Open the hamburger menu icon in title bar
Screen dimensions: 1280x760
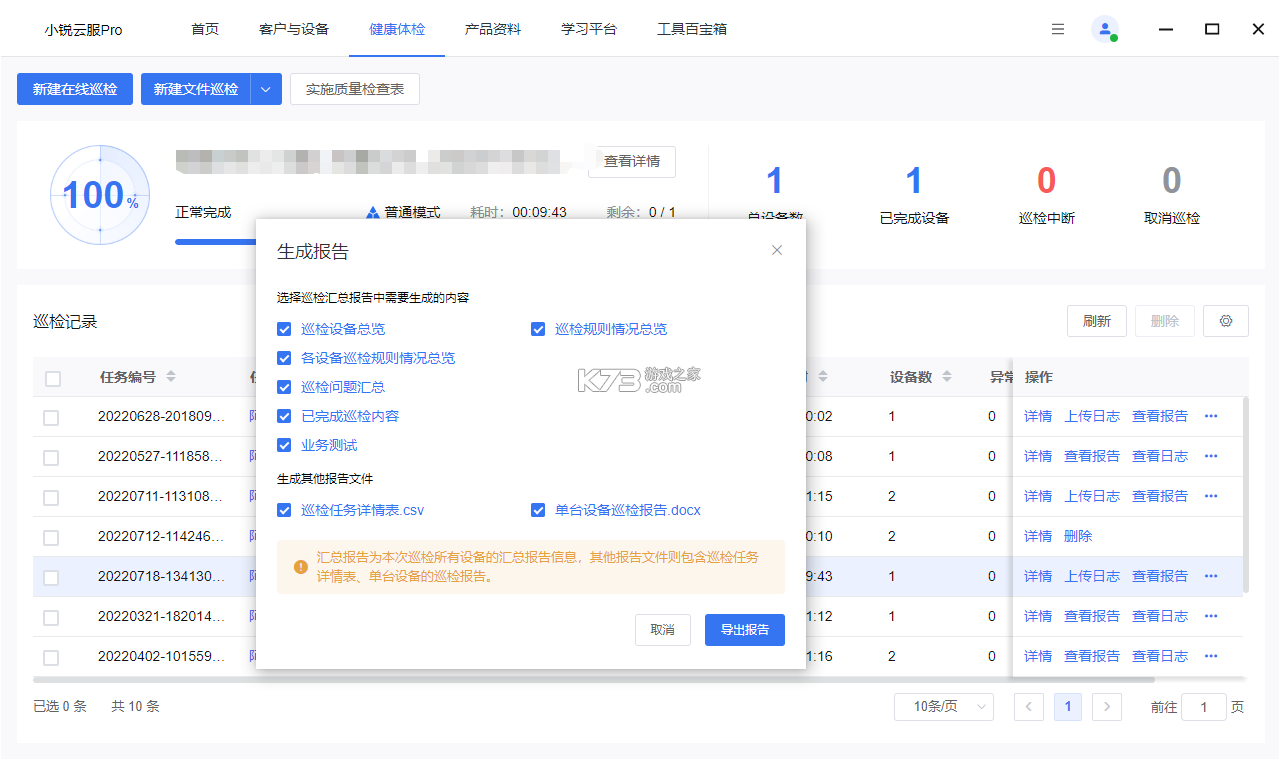coord(1058,29)
